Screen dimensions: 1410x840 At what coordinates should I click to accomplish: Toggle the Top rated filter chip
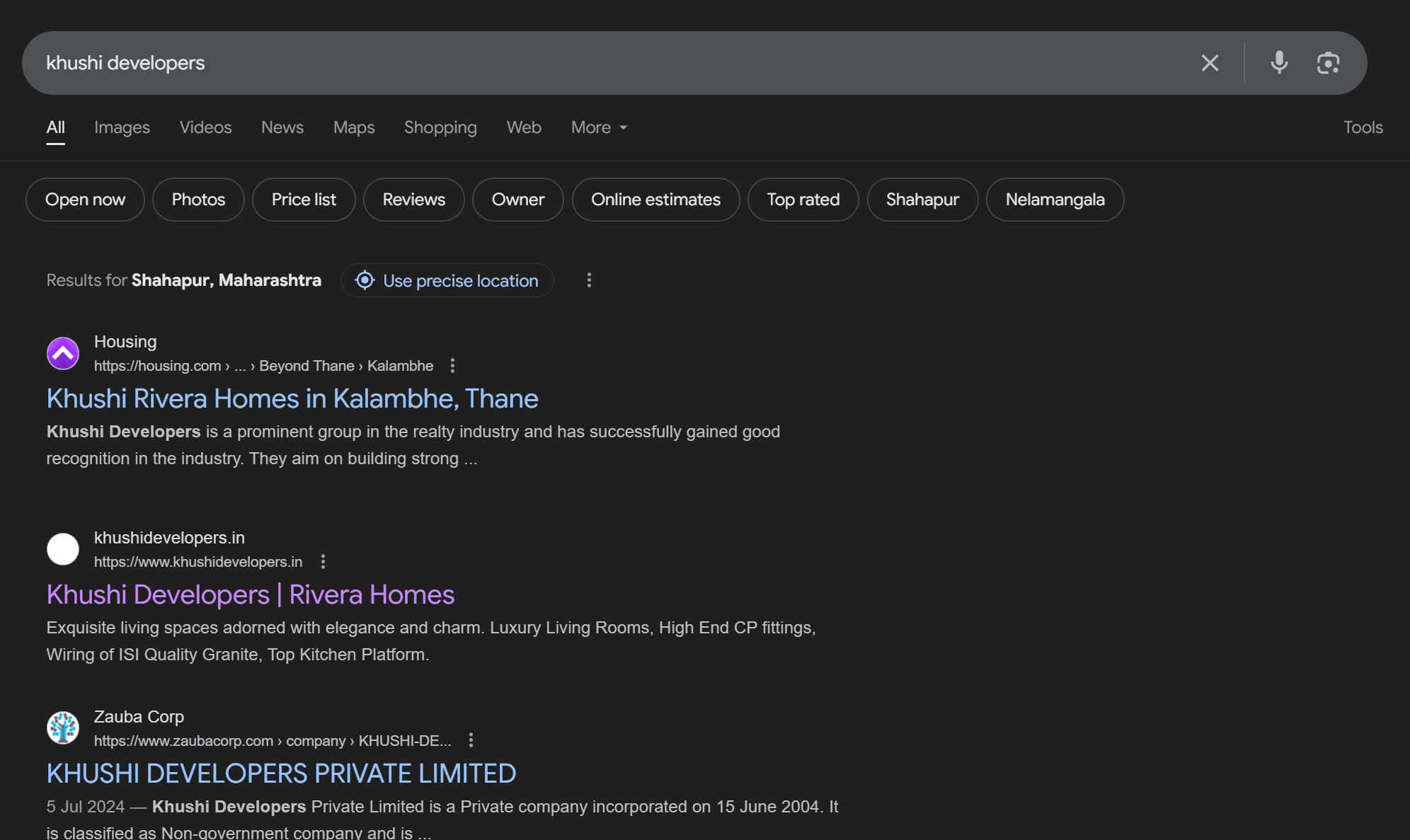tap(803, 200)
